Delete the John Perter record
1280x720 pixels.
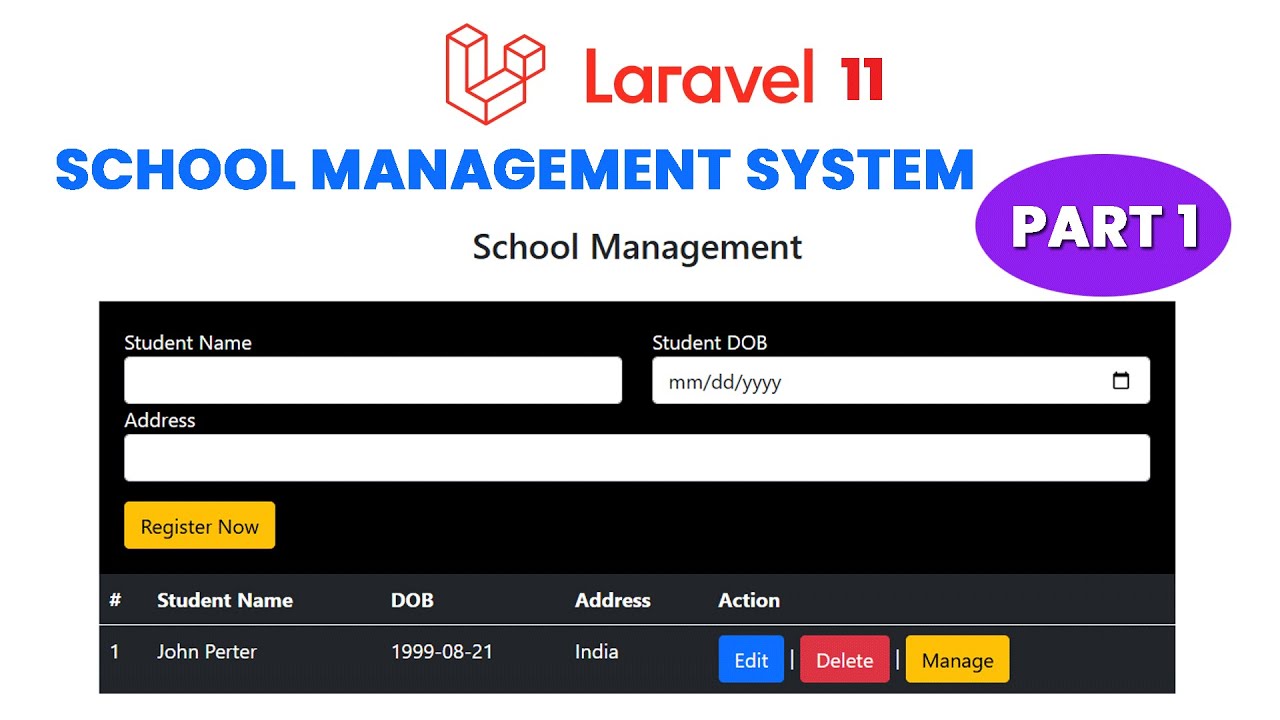tap(845, 660)
